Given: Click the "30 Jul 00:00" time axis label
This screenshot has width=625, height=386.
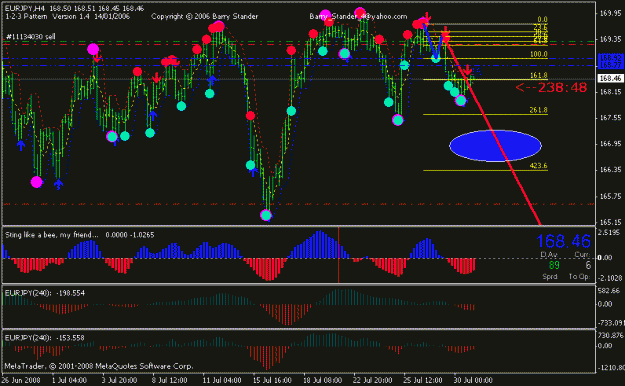Looking at the screenshot, I should pyautogui.click(x=473, y=380).
